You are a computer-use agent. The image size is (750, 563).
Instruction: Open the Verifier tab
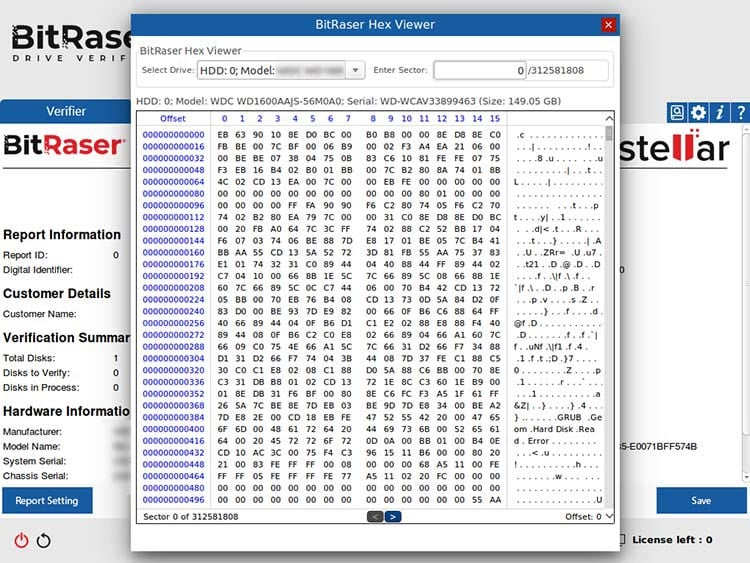[66, 111]
